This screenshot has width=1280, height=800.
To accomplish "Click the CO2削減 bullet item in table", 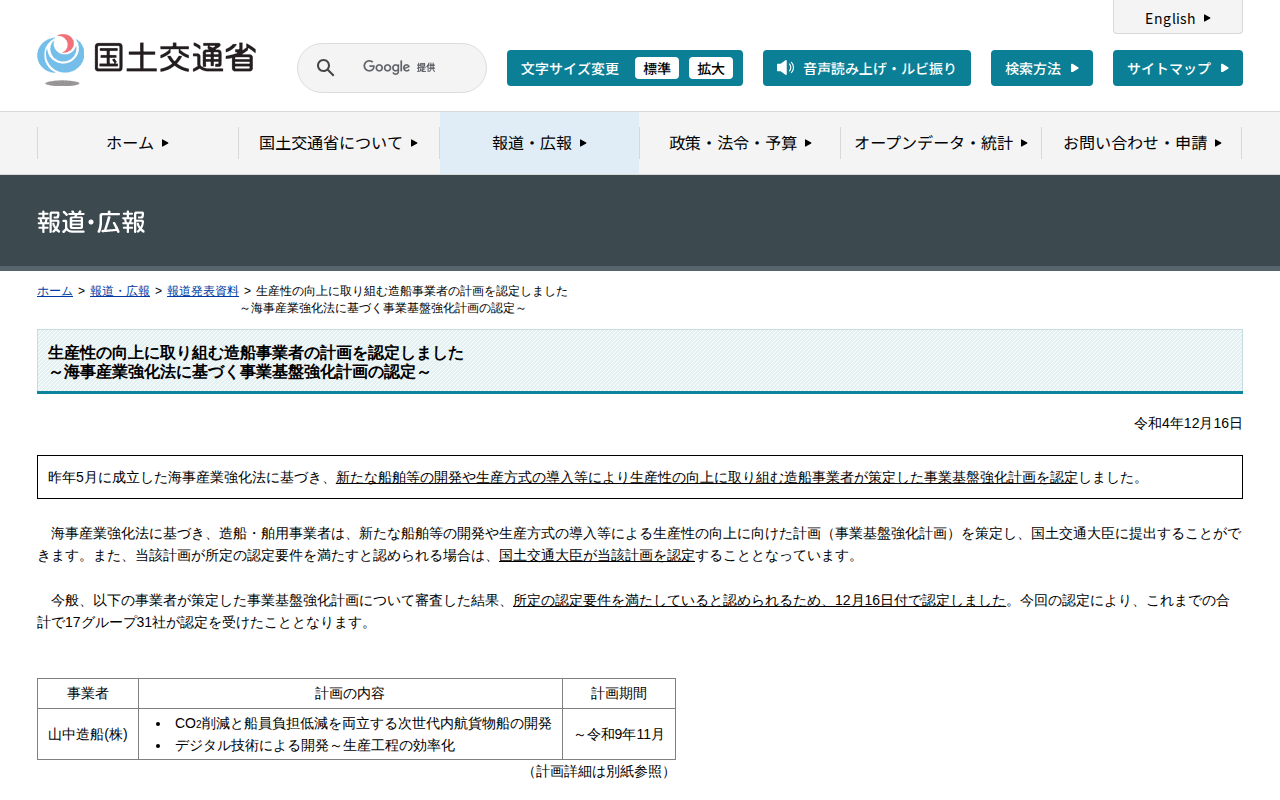I will (363, 723).
